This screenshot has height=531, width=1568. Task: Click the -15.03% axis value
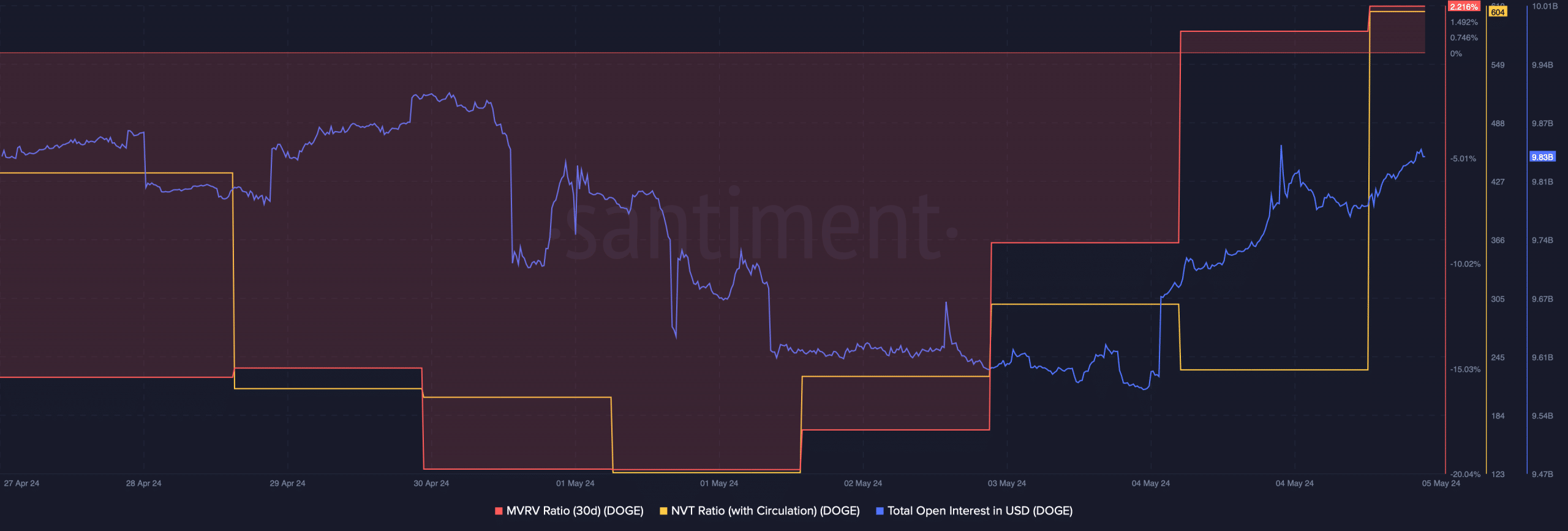coord(1465,369)
